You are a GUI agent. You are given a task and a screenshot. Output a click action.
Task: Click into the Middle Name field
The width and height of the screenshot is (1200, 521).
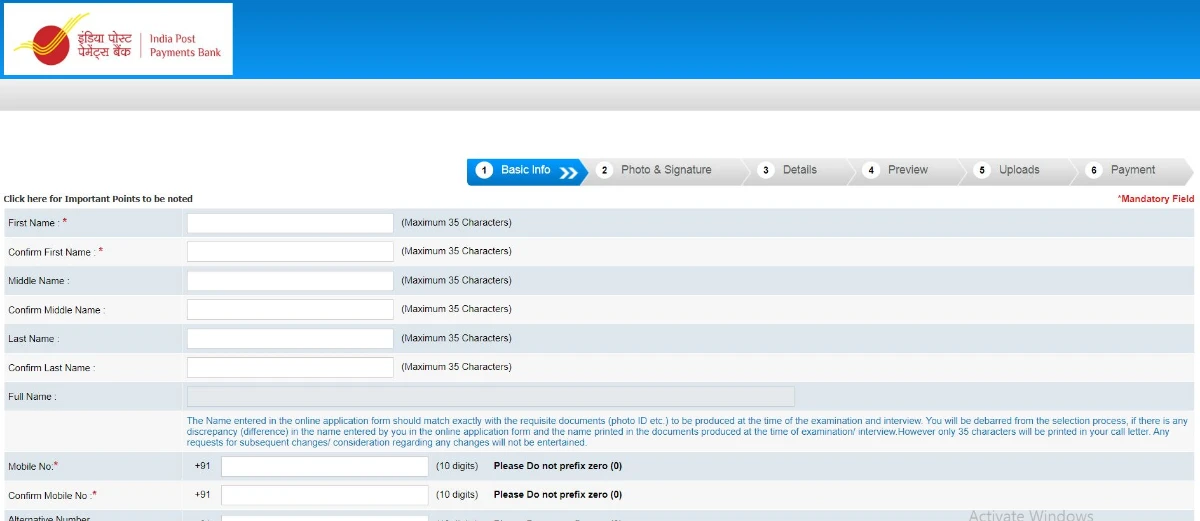pos(290,281)
